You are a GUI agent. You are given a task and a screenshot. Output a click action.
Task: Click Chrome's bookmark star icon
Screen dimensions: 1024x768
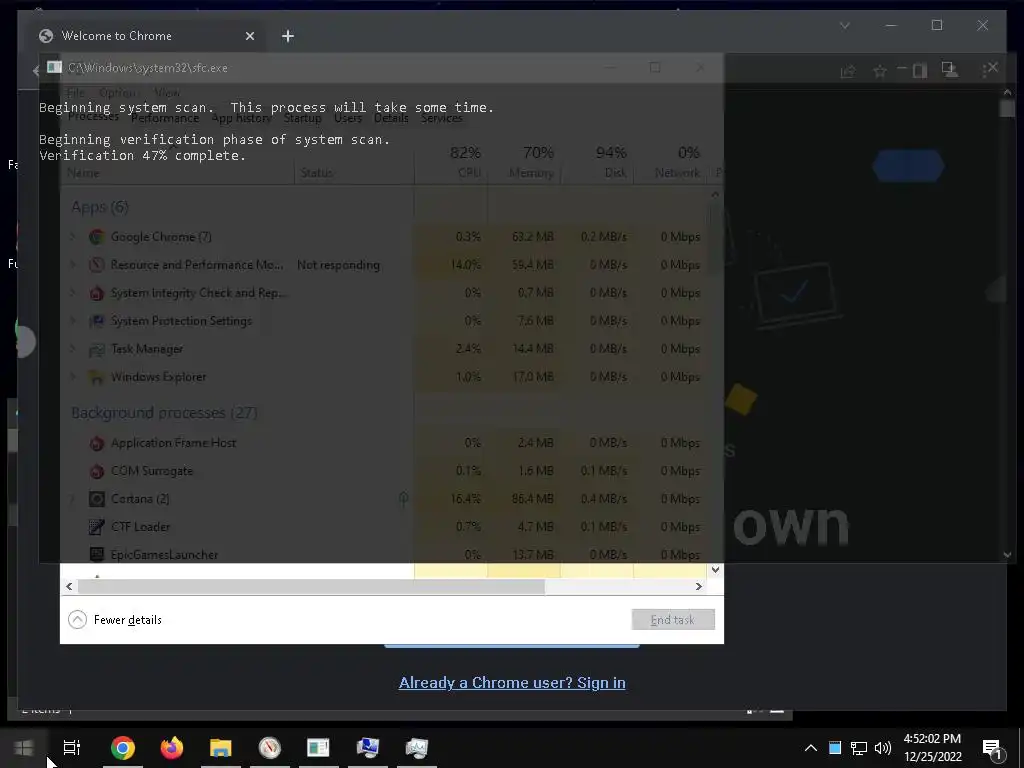tap(880, 71)
